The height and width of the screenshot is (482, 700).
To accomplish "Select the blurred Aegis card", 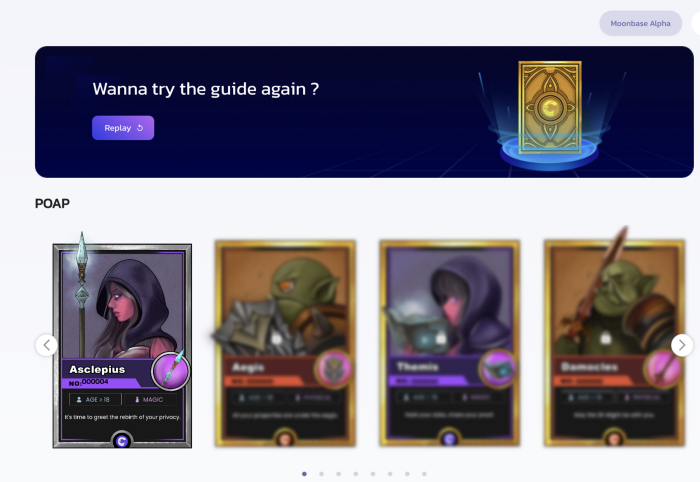I will [285, 344].
